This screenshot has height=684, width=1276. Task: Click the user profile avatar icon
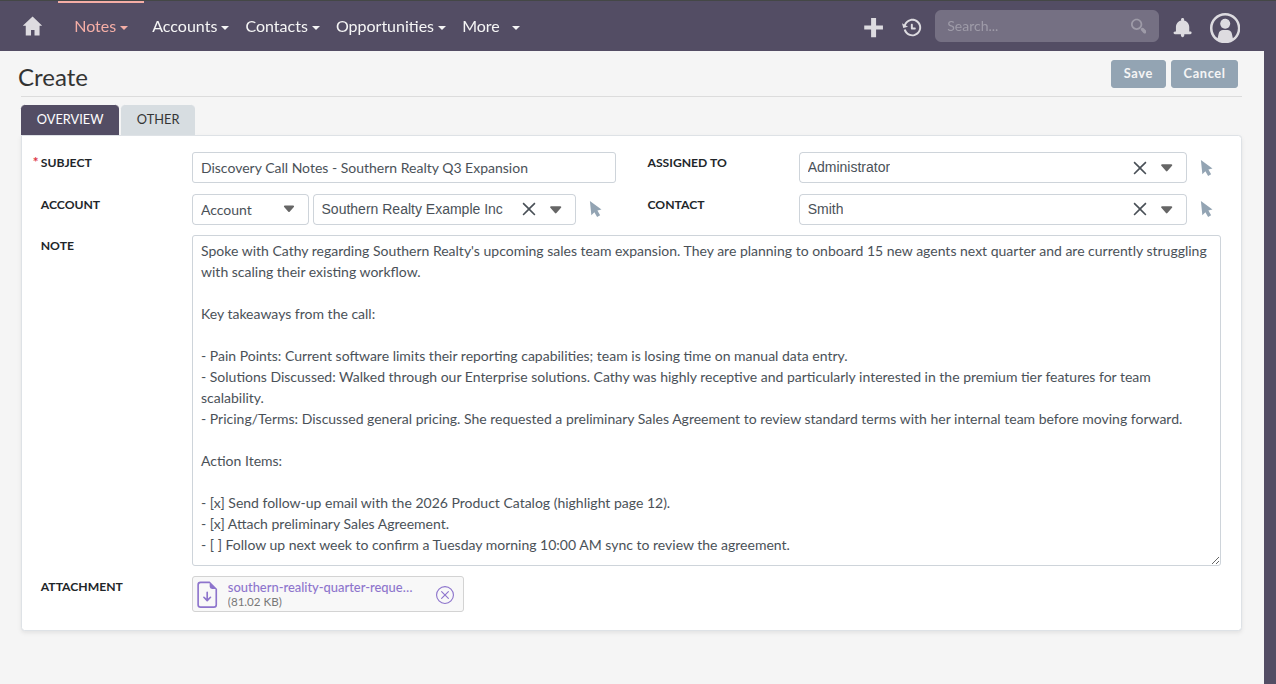tap(1224, 27)
